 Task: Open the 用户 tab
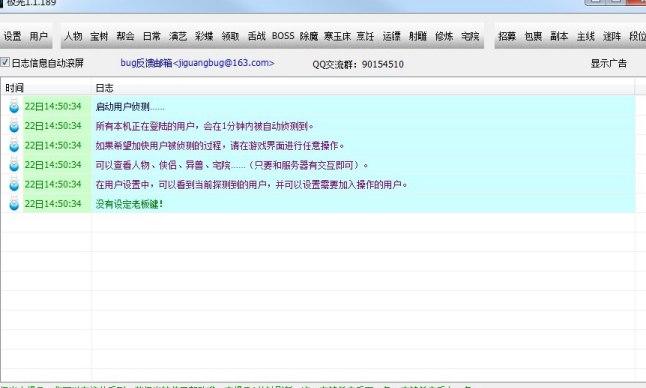(38, 36)
